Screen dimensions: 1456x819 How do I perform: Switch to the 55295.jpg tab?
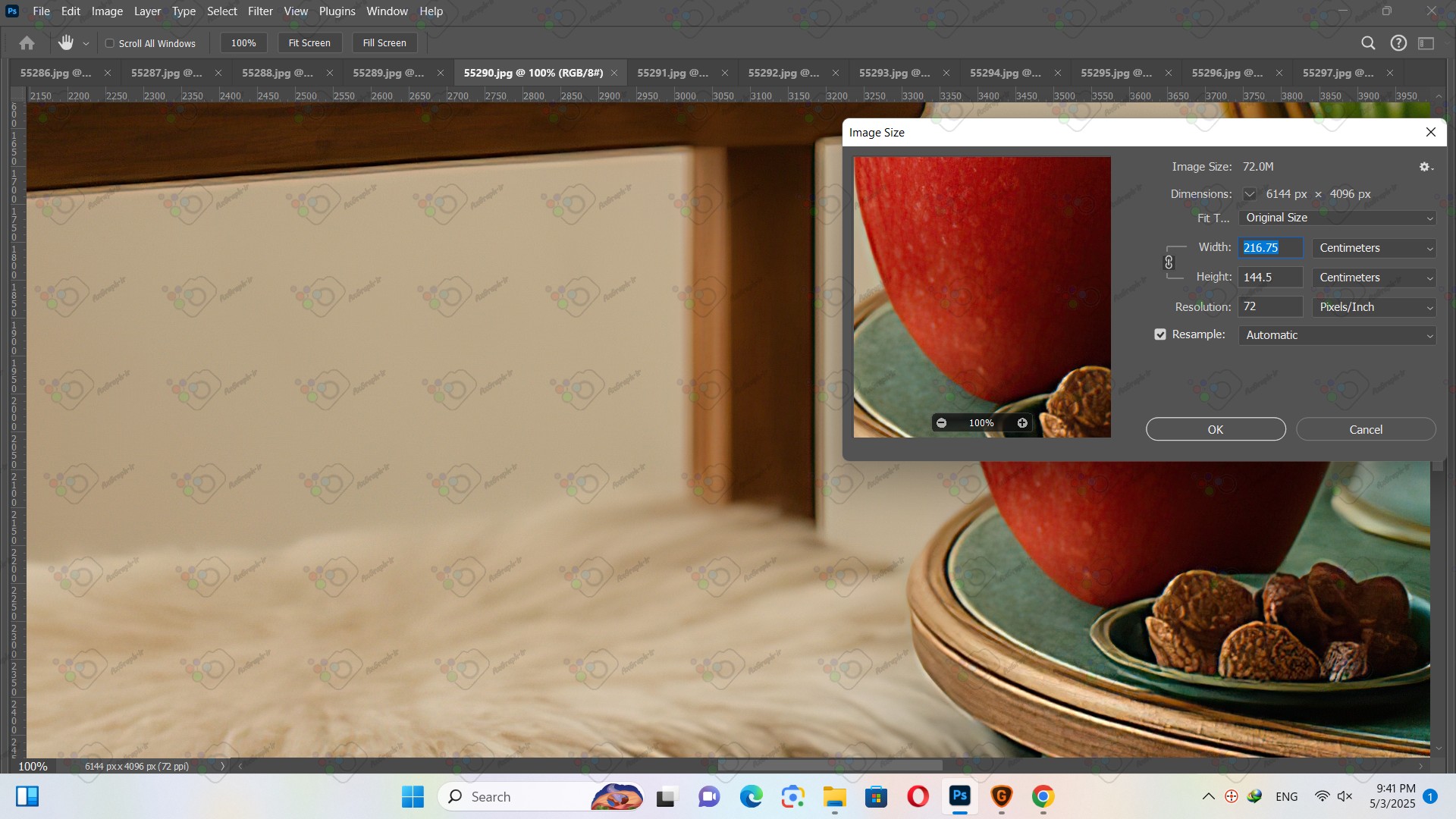1116,73
